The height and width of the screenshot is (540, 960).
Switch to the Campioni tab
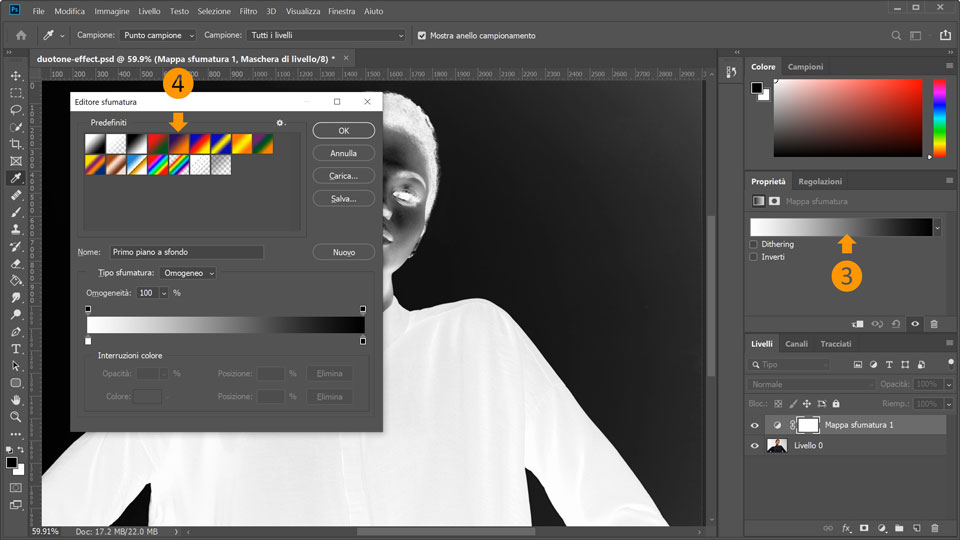[x=805, y=67]
